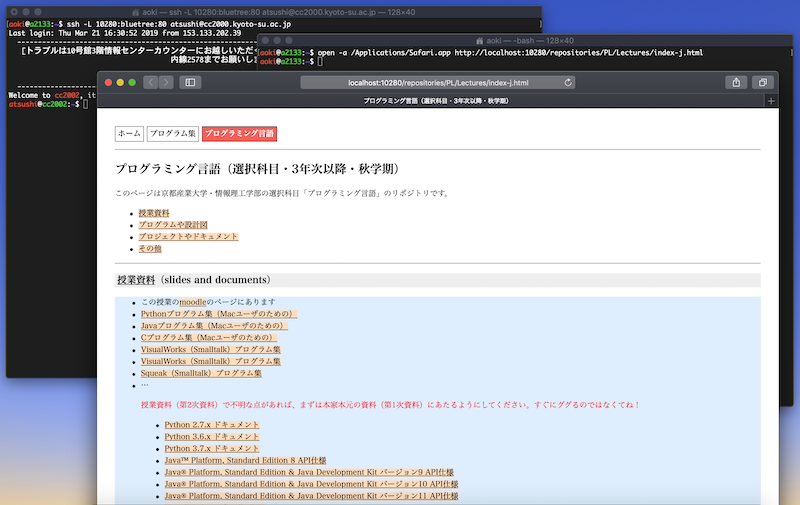This screenshot has height=505, width=800.
Task: Open Python 3.7.x ドキュメント link
Action: coord(212,448)
